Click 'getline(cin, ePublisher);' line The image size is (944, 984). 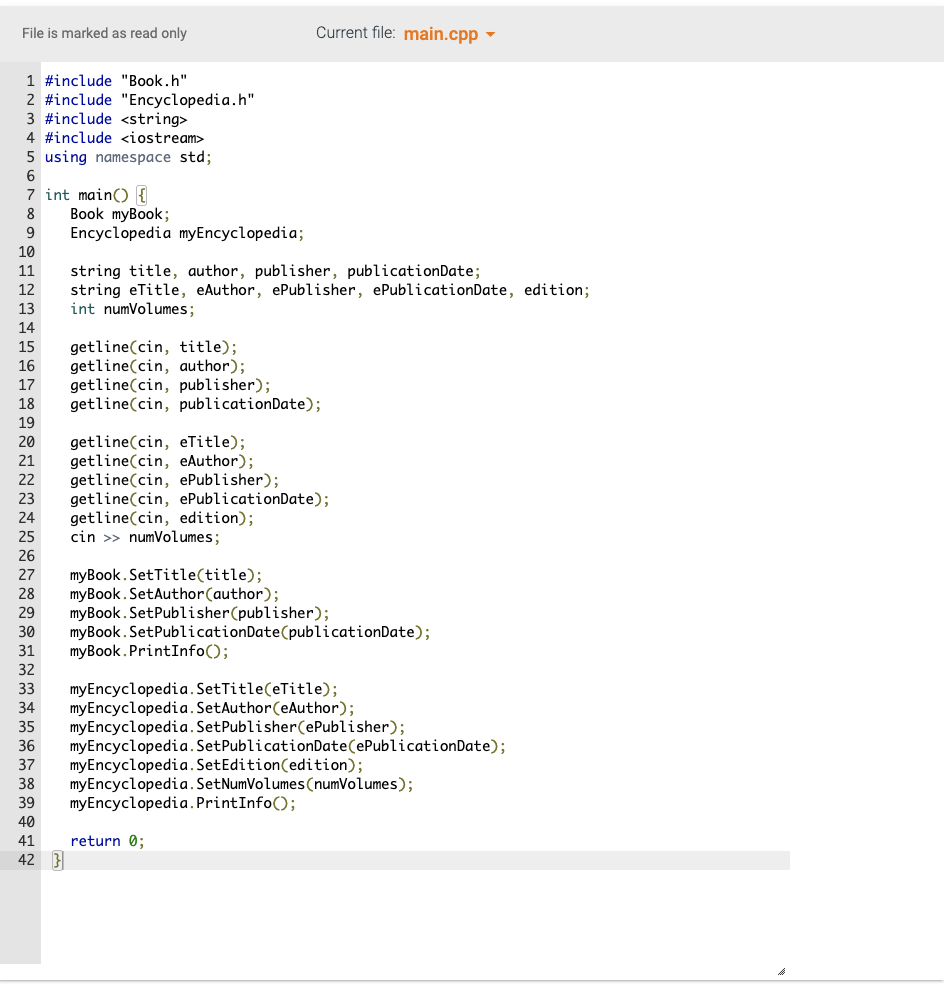[174, 480]
